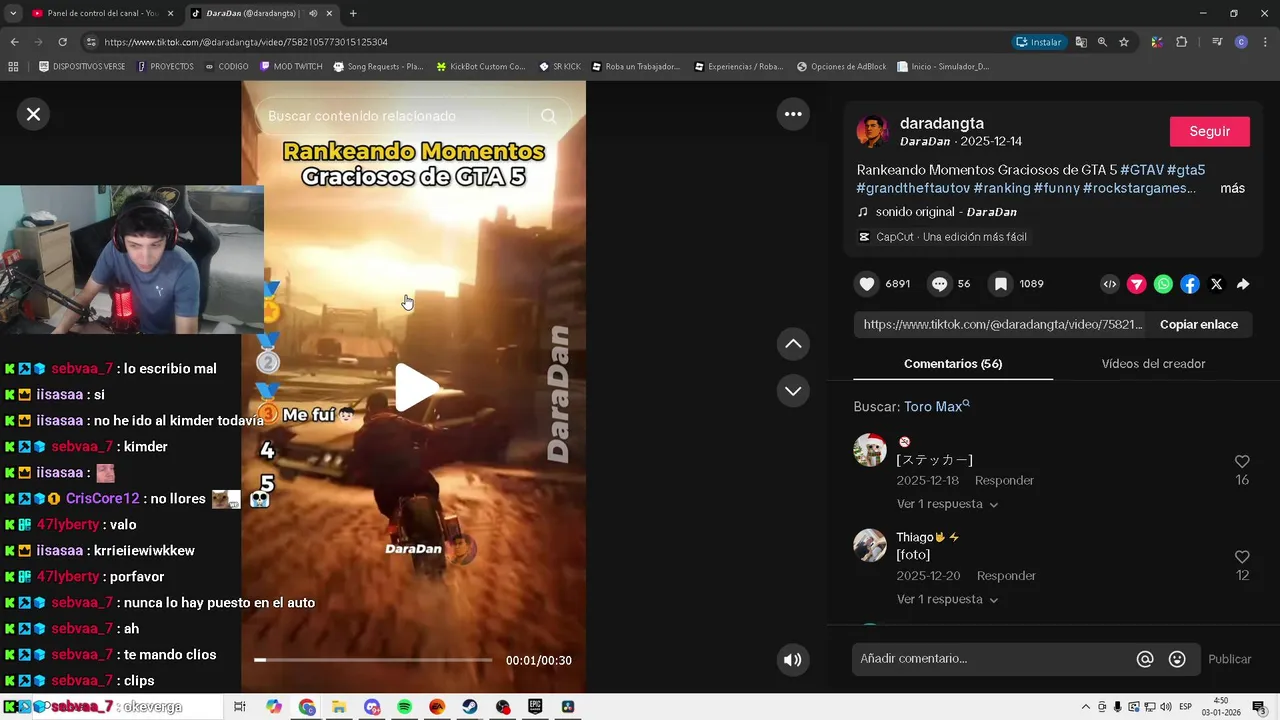
Task: Reply to Thiago's 2025-12-20 comment
Action: [x=1006, y=576]
